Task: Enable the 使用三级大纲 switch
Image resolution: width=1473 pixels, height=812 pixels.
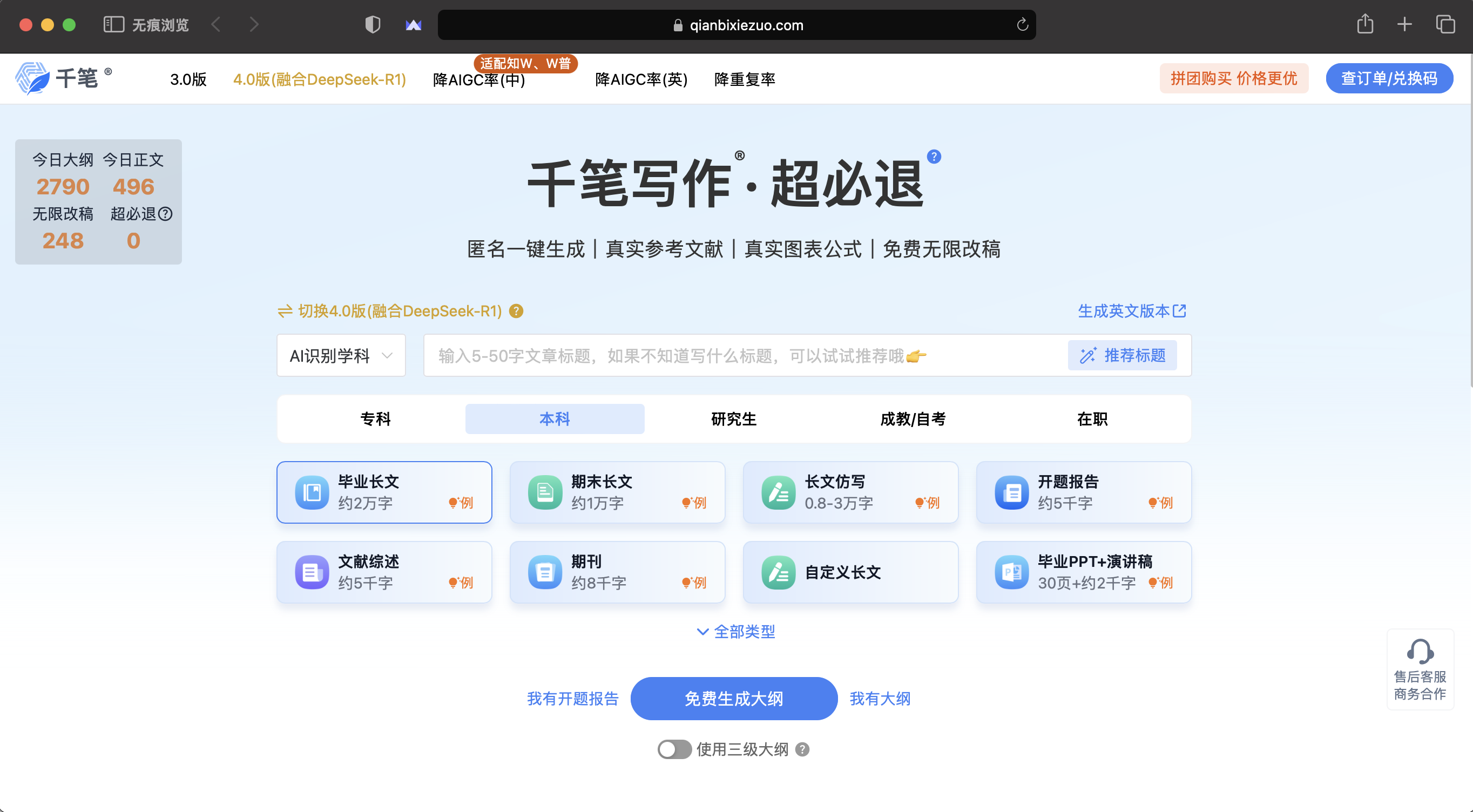Action: point(675,750)
